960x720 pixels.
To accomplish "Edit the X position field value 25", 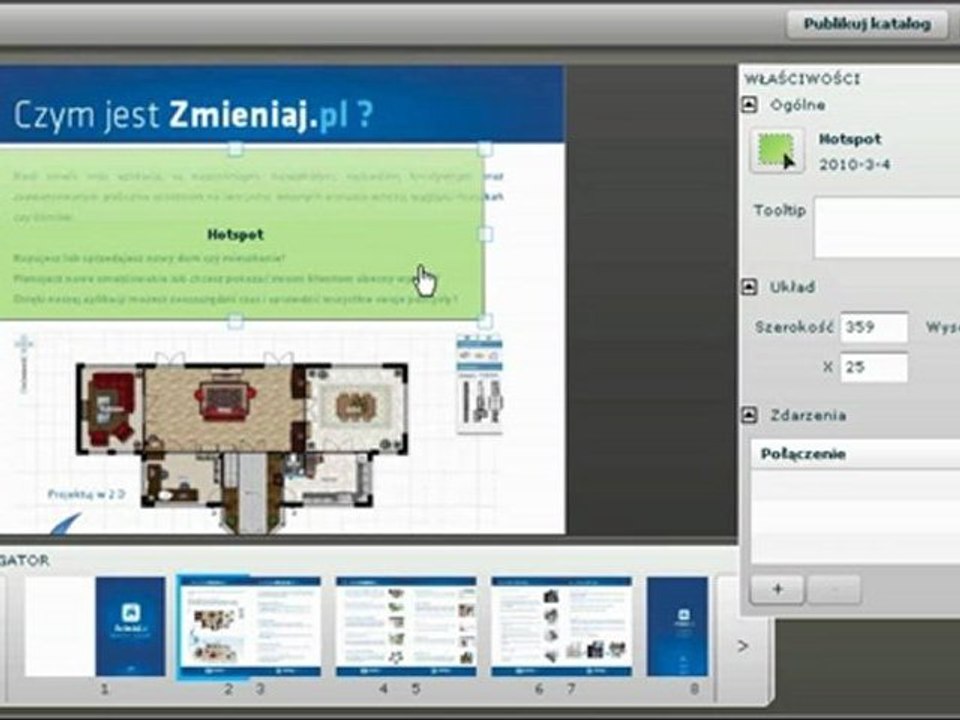I will tap(874, 367).
